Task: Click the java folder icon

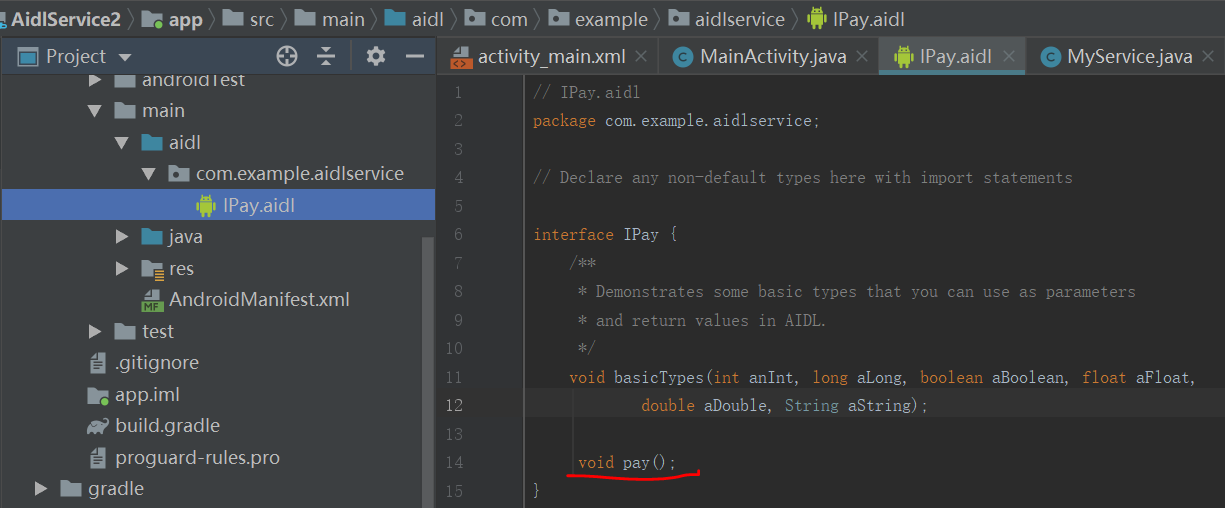Action: click(152, 237)
